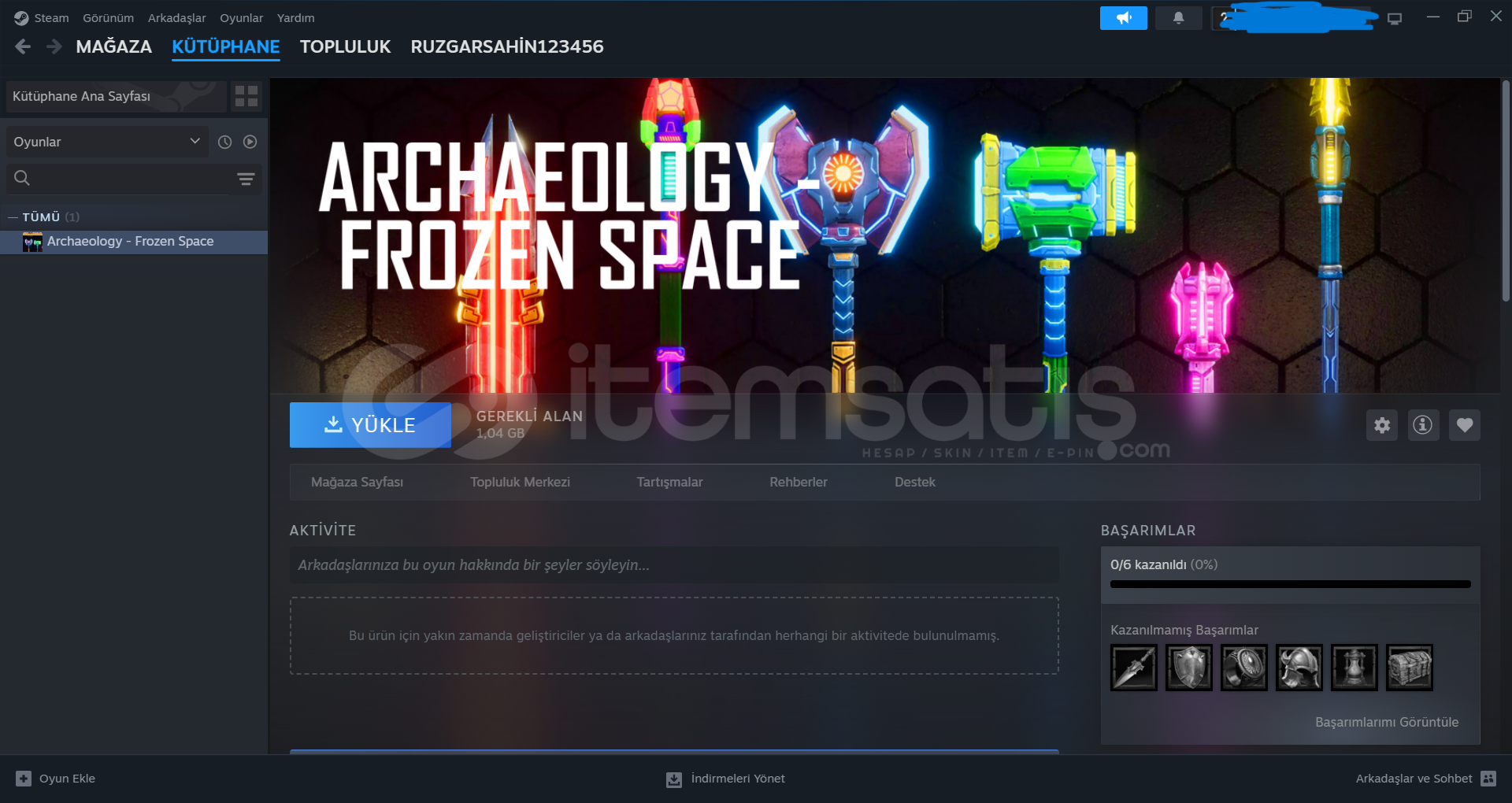Restore down the Steam window

pyautogui.click(x=1465, y=17)
